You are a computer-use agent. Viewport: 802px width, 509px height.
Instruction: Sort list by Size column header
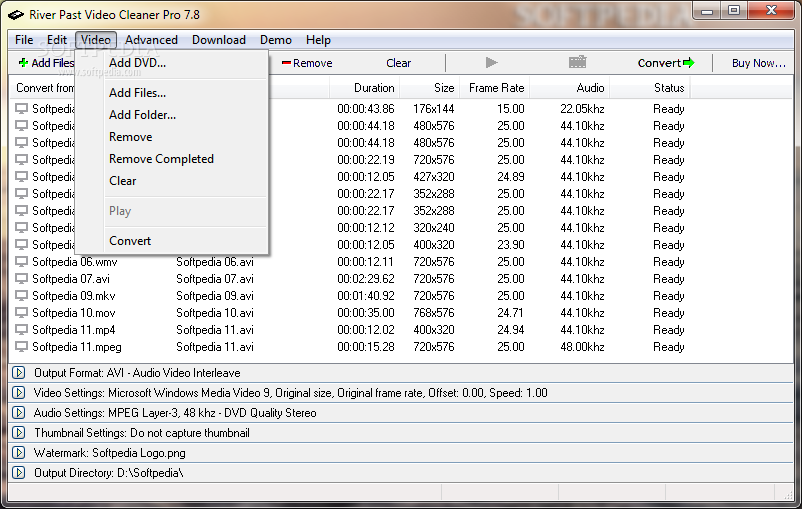click(x=430, y=88)
